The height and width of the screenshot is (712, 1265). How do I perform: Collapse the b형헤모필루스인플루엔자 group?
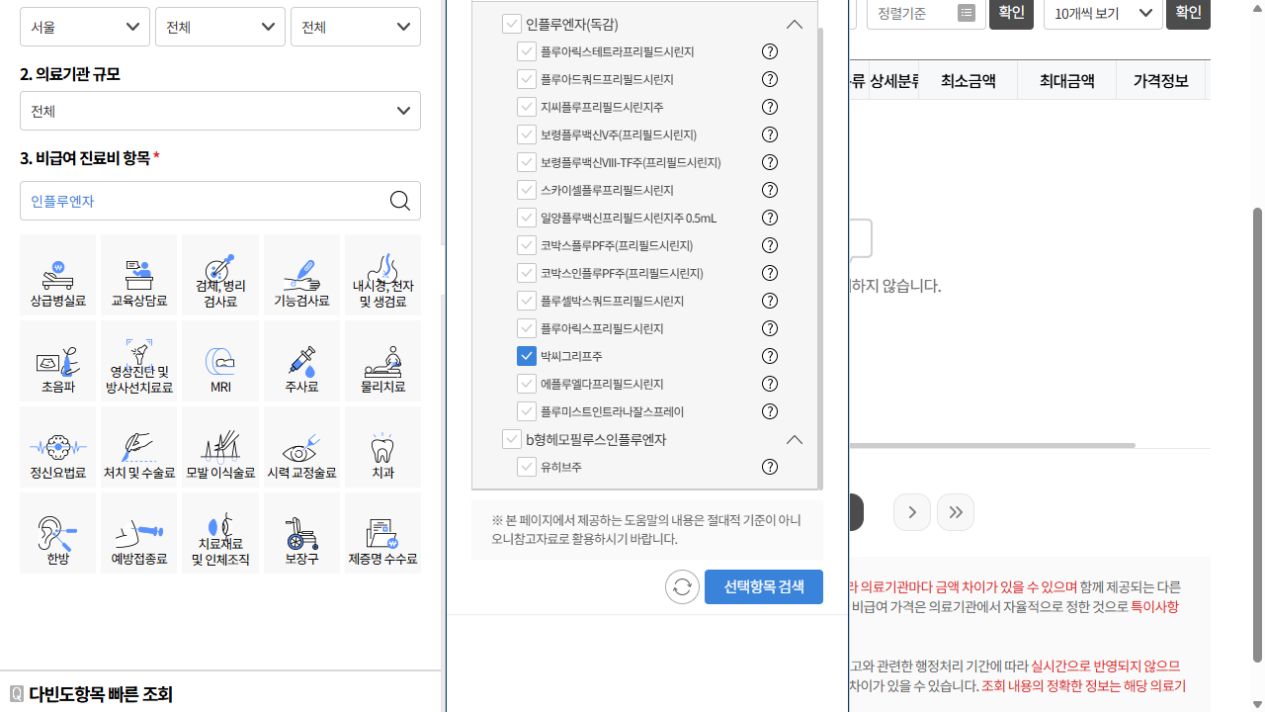[794, 439]
